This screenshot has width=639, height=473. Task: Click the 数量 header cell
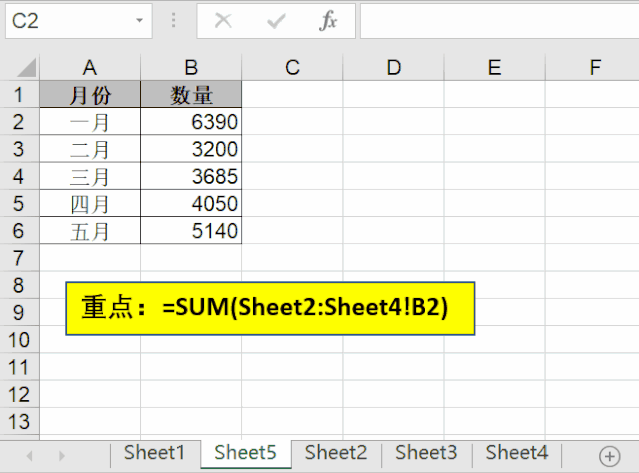pyautogui.click(x=191, y=94)
